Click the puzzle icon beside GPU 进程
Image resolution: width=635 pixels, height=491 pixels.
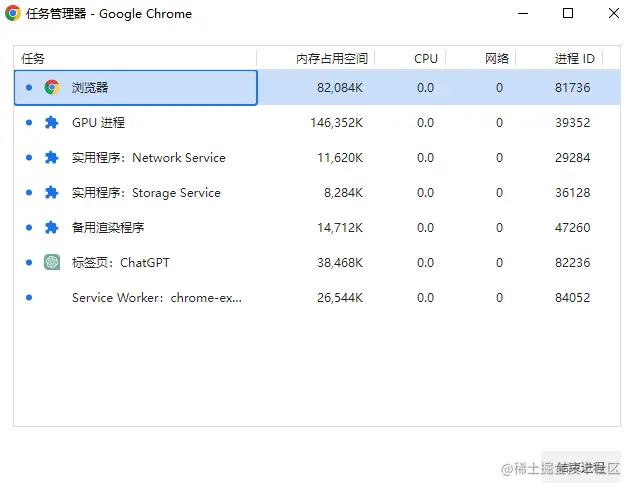tap(52, 123)
